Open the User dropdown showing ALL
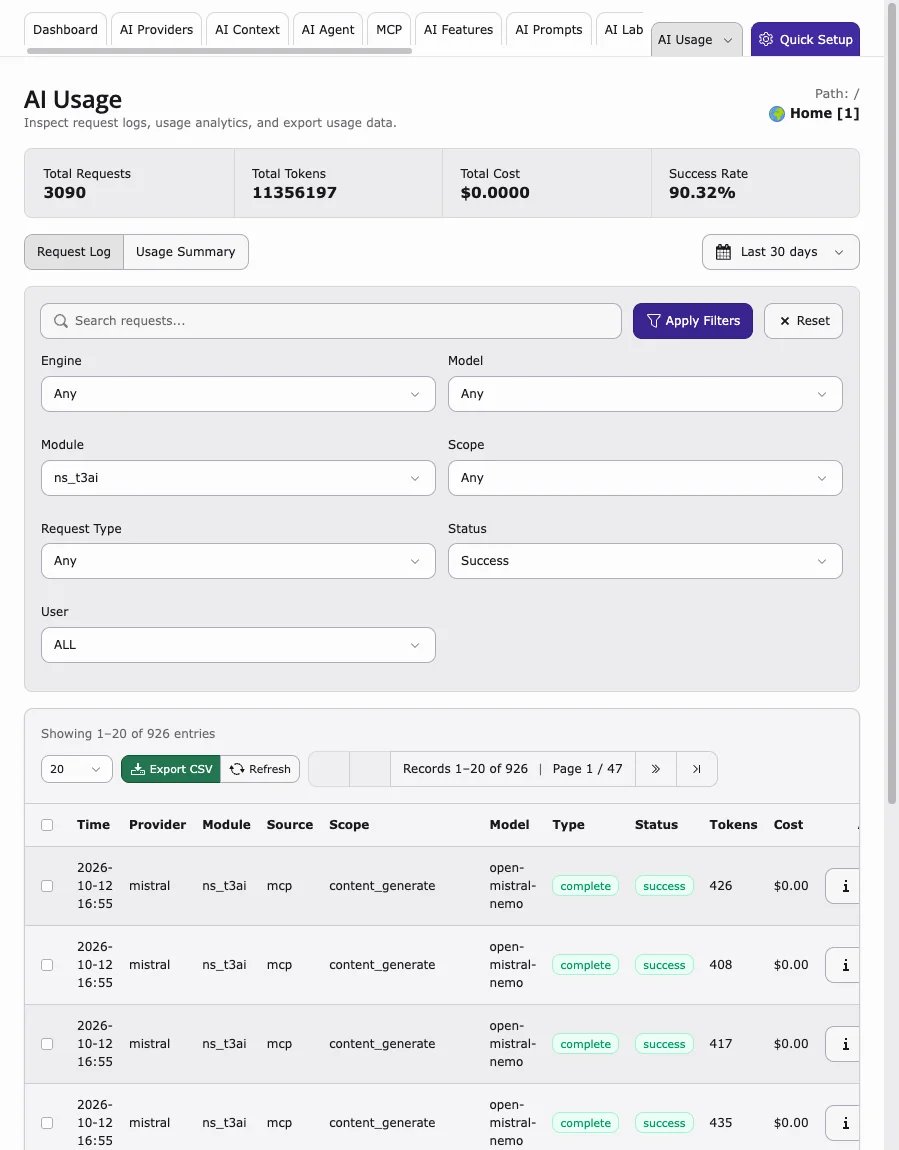The height and width of the screenshot is (1150, 899). point(238,645)
